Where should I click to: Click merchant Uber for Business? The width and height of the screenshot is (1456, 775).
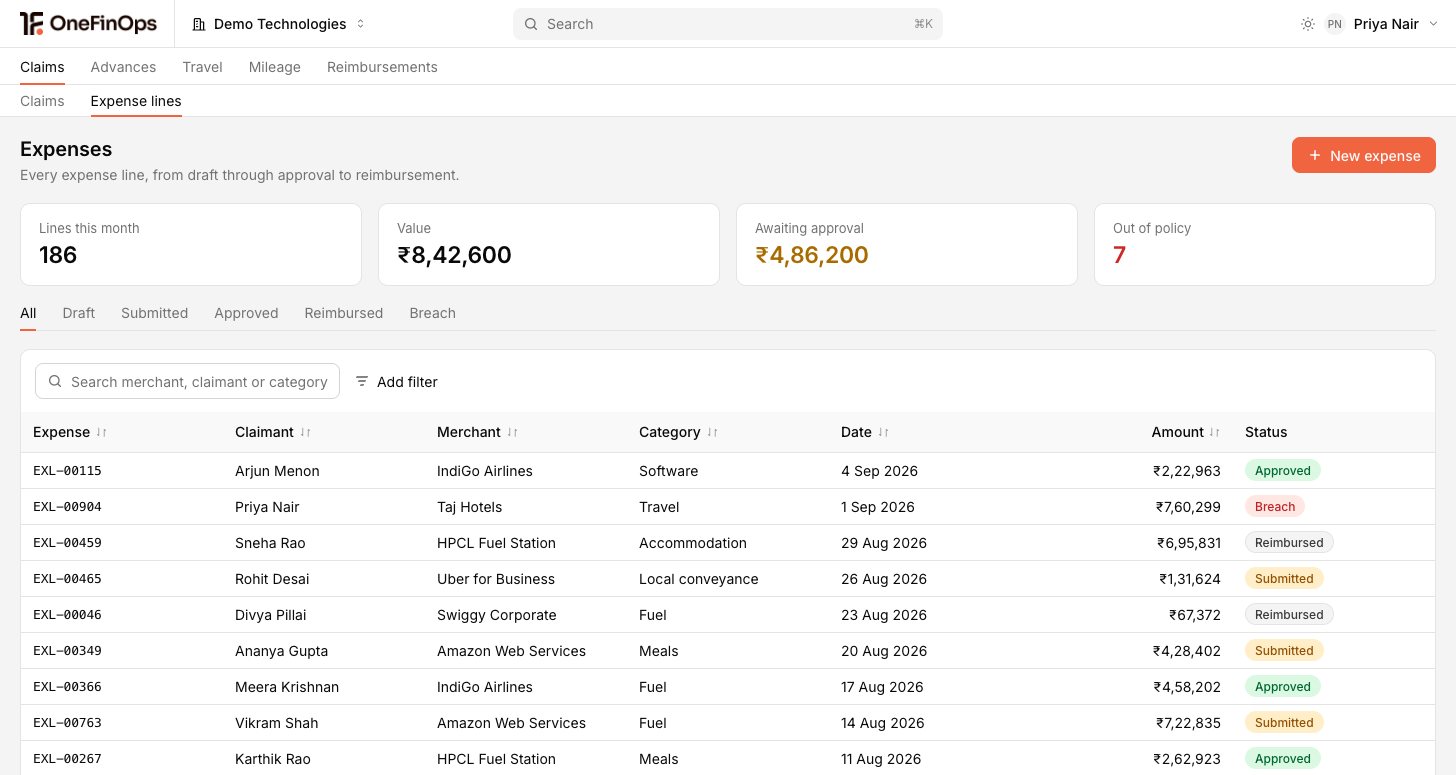pyautogui.click(x=496, y=579)
